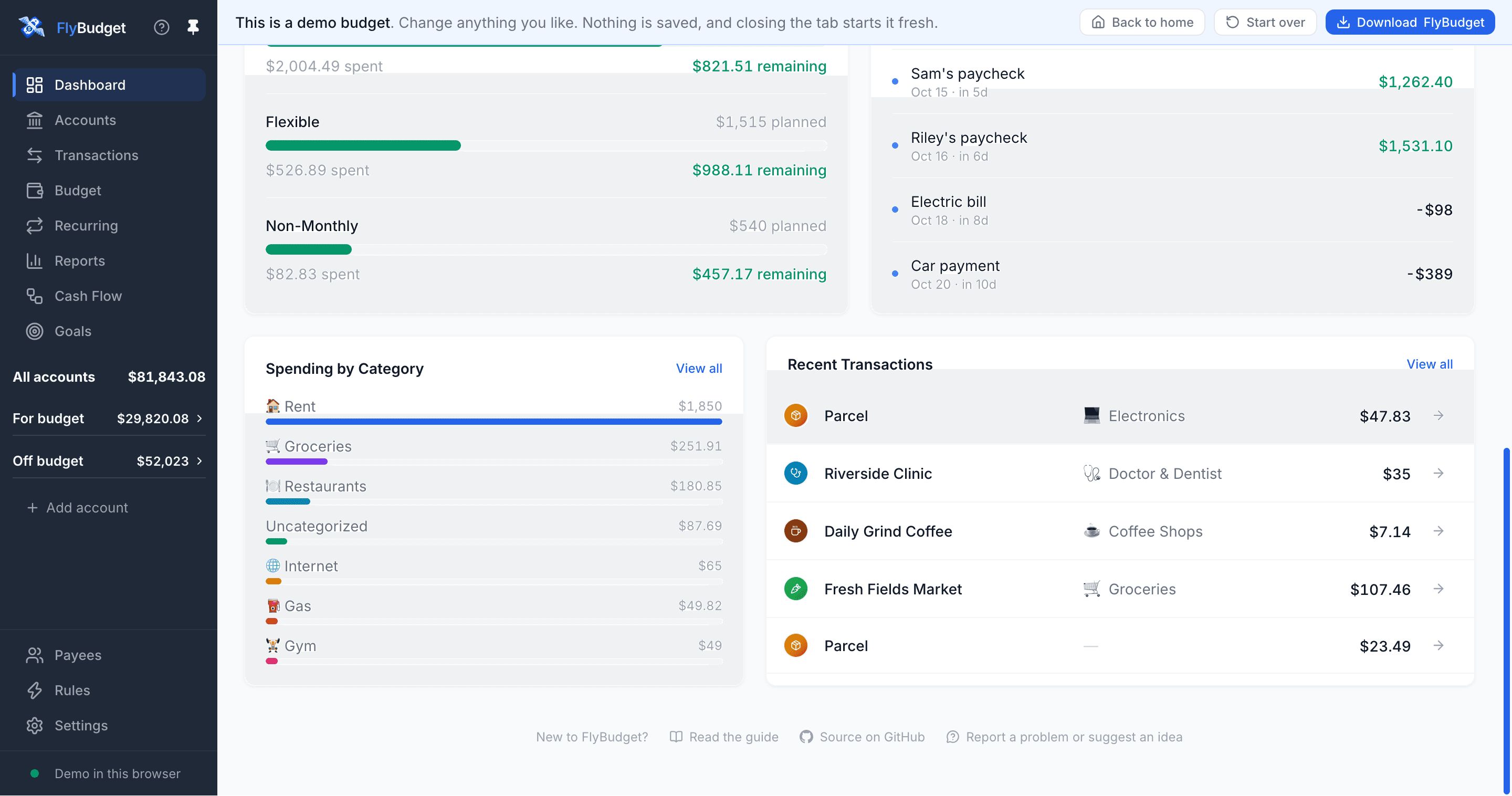Click Source on GitHub link

click(862, 737)
